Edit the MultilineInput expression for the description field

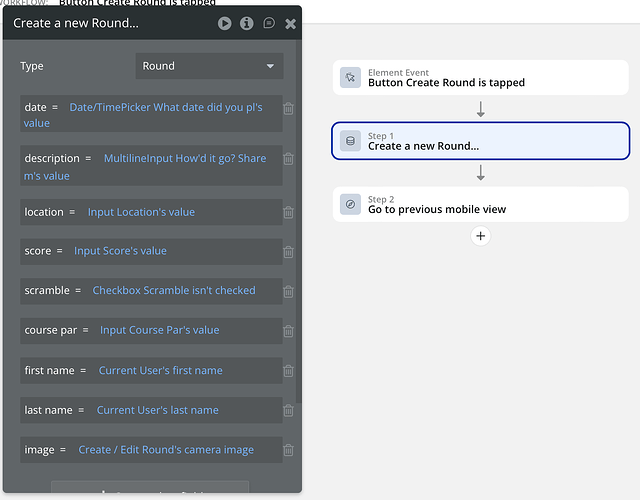pos(145,167)
